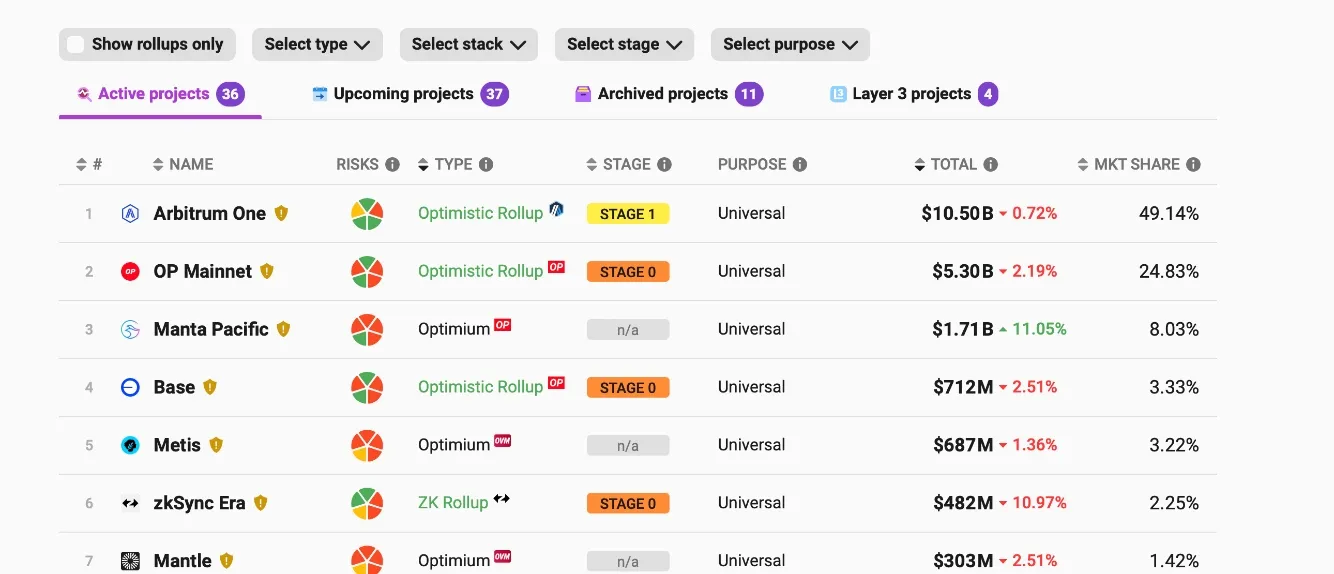The image size is (1334, 574).
Task: Click the STAGE 1 badge for Arbitrum One
Action: (x=628, y=214)
